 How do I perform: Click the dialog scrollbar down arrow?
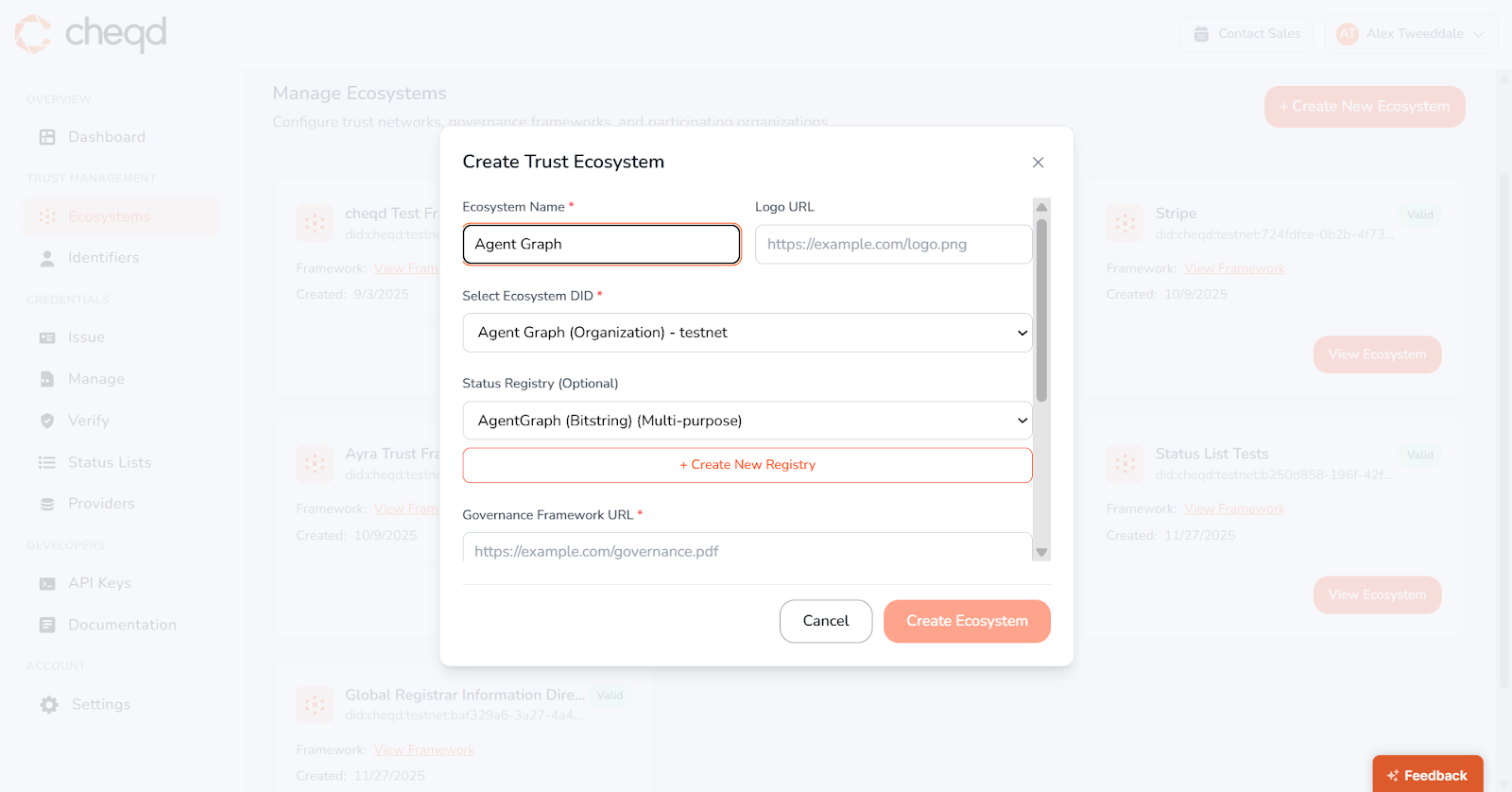1041,553
